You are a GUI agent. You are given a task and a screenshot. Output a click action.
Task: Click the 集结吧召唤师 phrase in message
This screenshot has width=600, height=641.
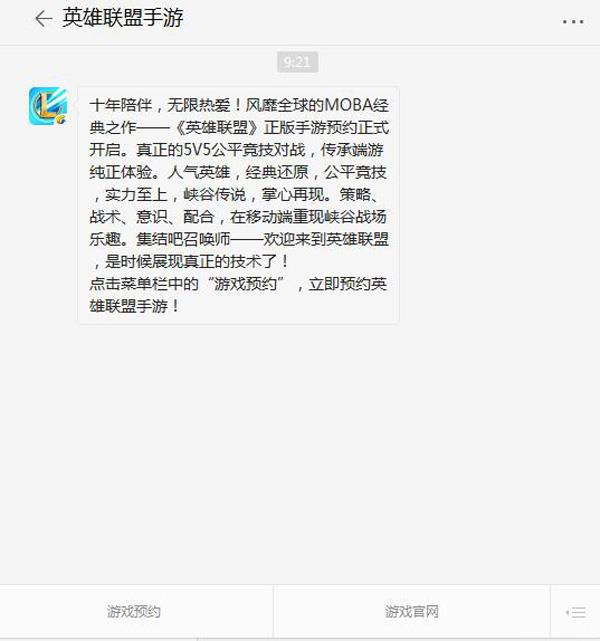coord(183,239)
